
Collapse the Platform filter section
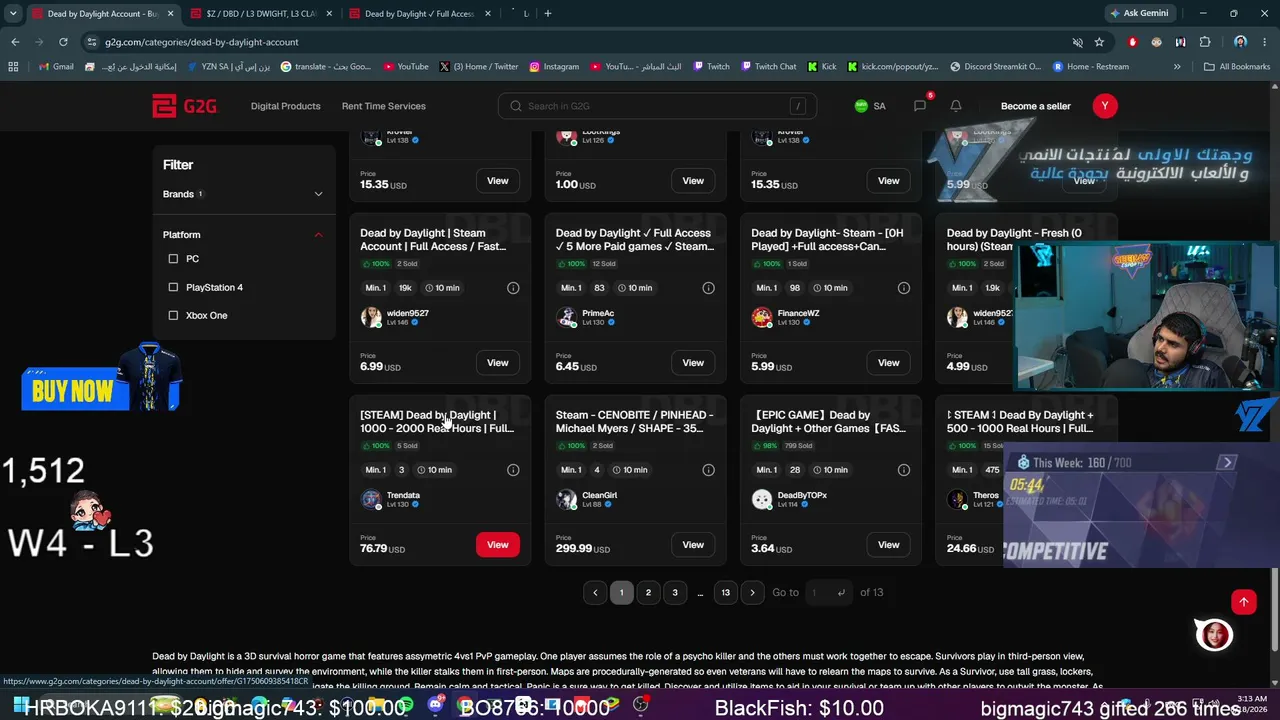pos(243,235)
